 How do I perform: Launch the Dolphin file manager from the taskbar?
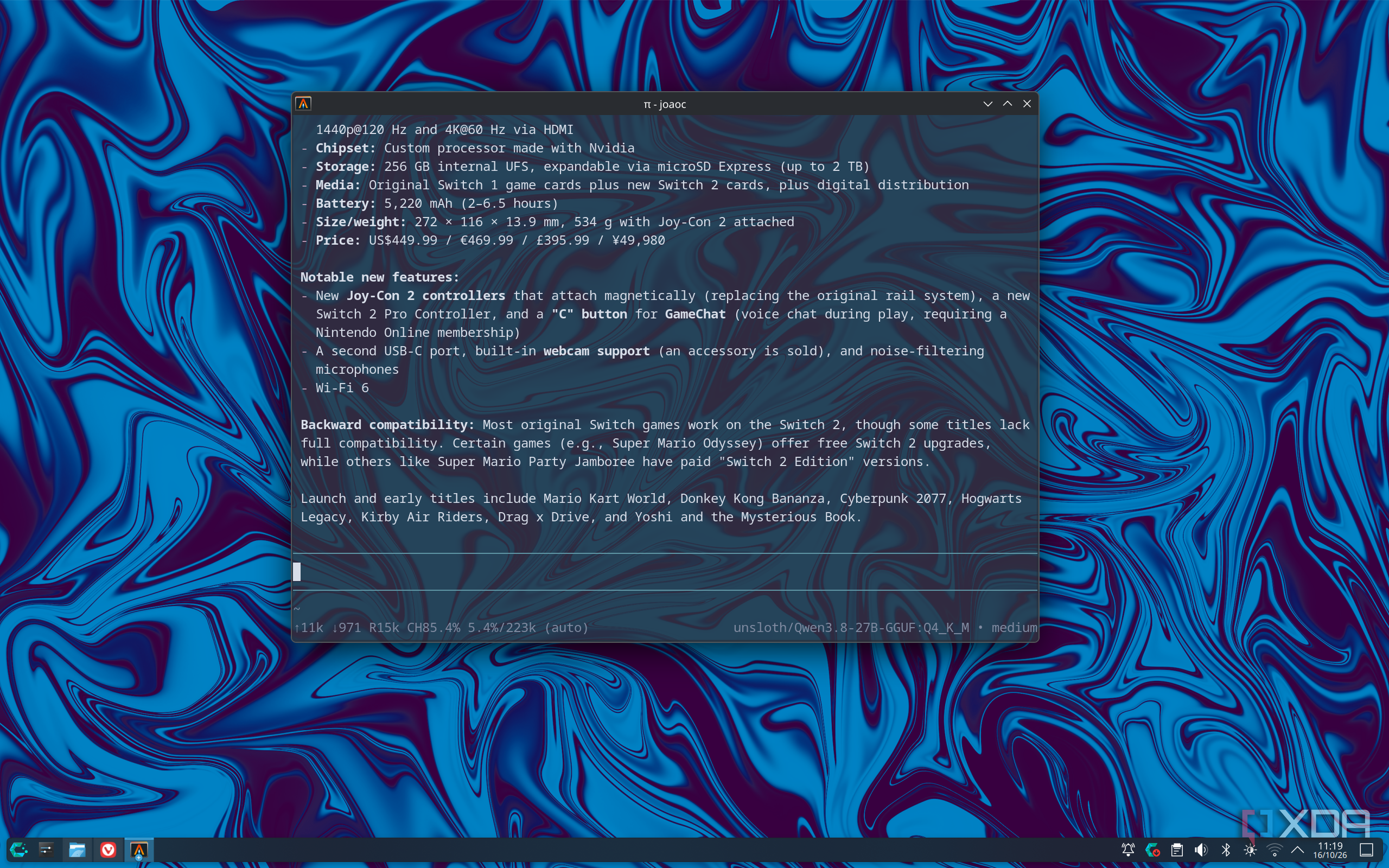[x=77, y=850]
